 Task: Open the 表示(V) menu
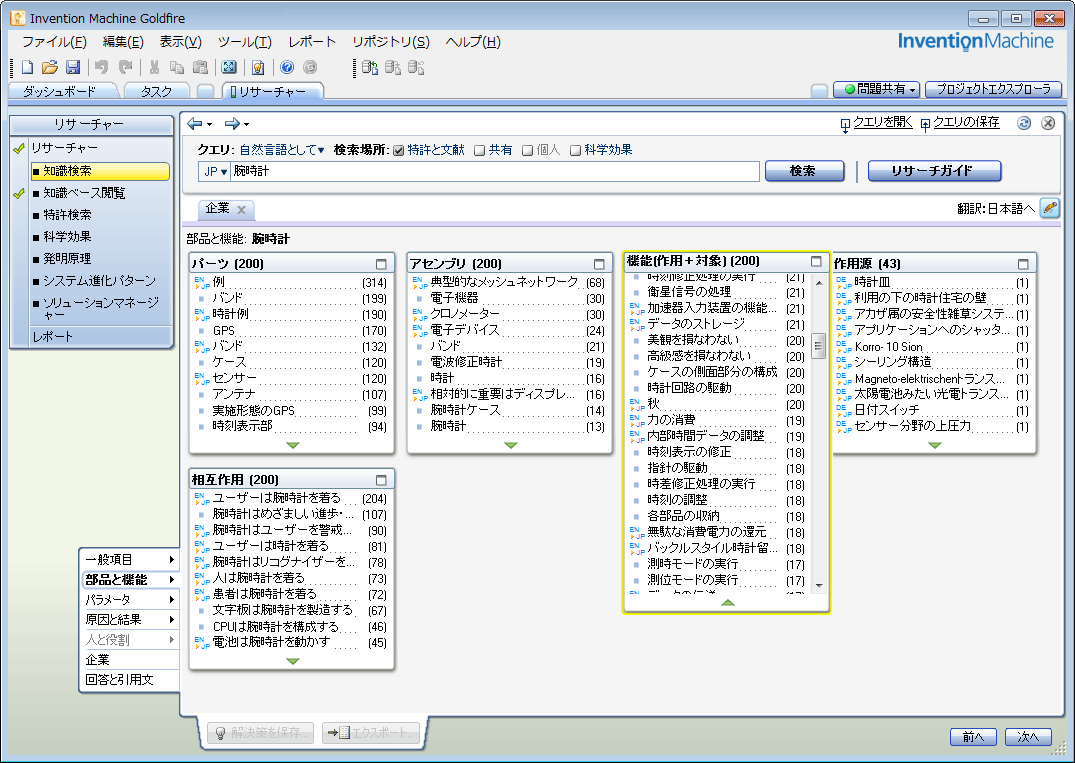180,42
